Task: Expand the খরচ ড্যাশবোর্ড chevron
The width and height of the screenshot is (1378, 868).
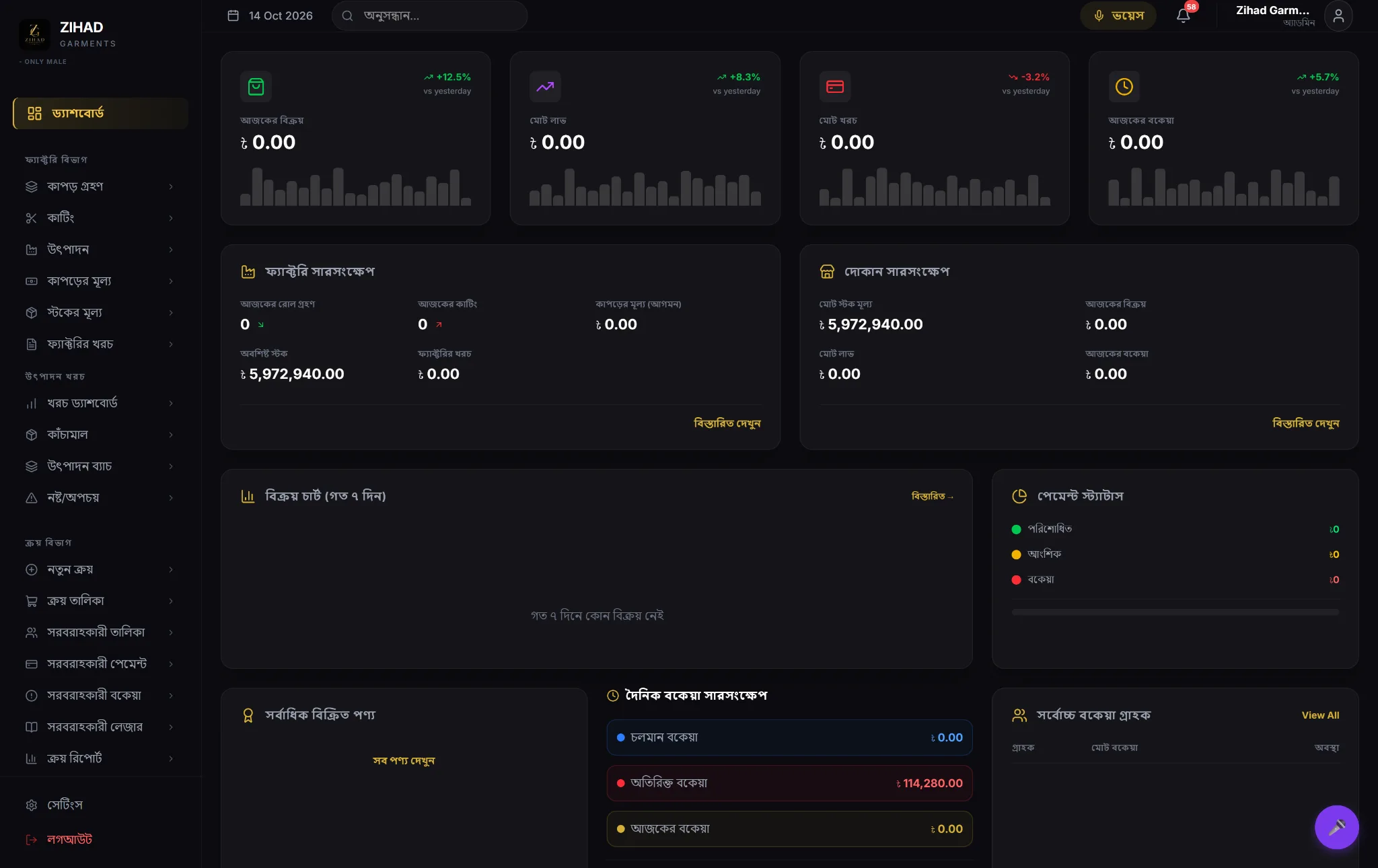Action: coord(171,403)
